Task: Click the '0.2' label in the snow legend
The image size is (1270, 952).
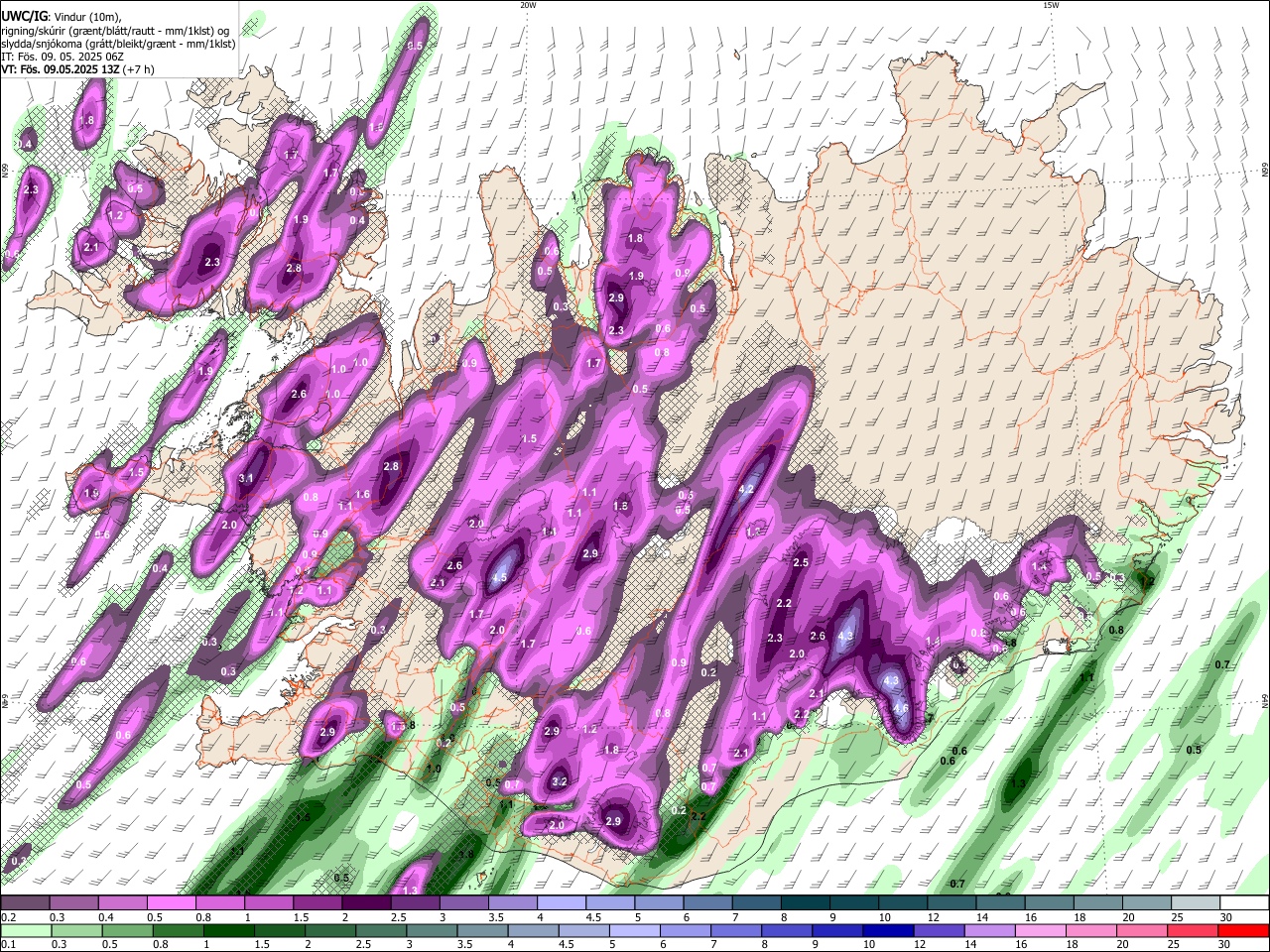Action: (x=9, y=917)
